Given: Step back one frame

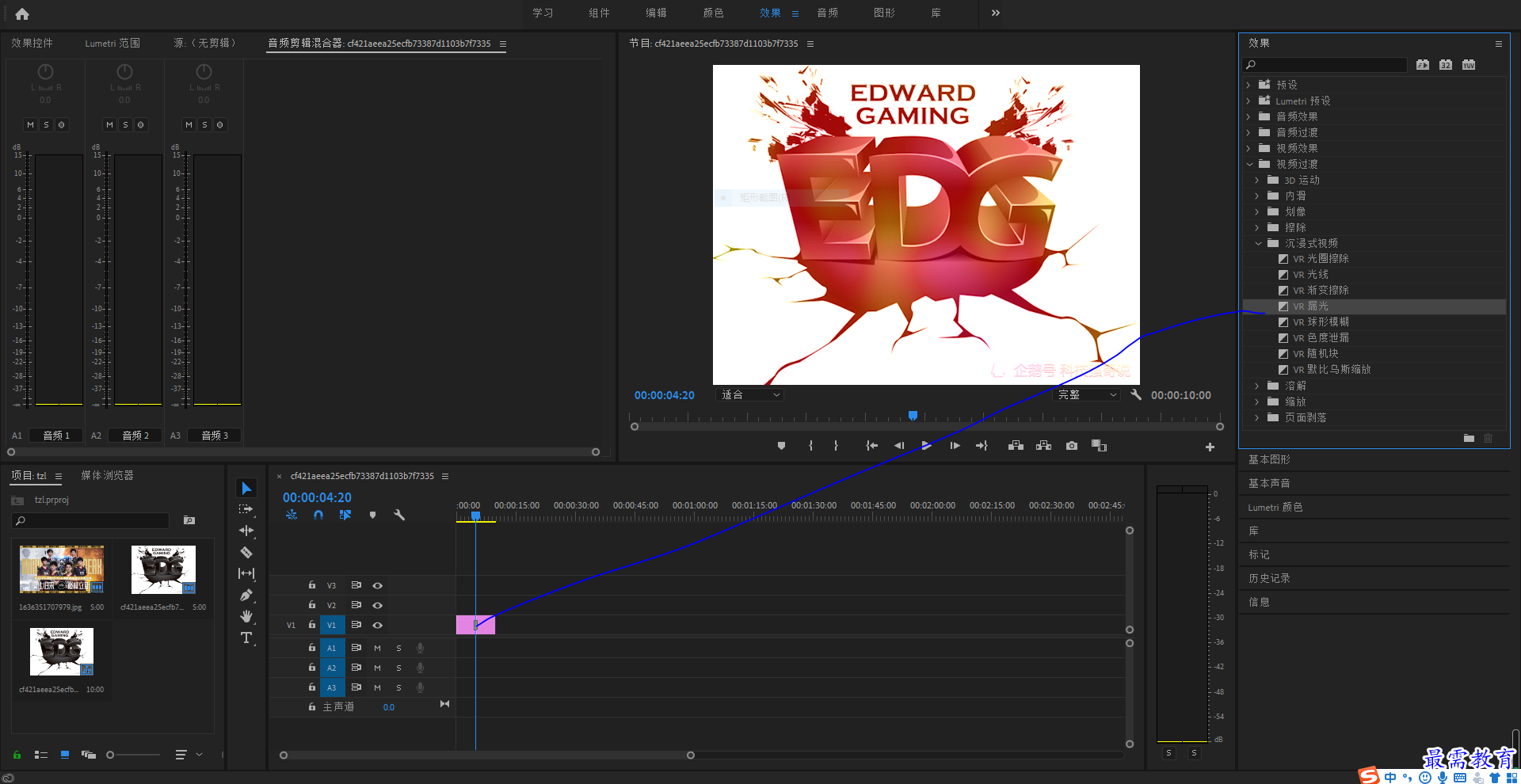Looking at the screenshot, I should 899,446.
